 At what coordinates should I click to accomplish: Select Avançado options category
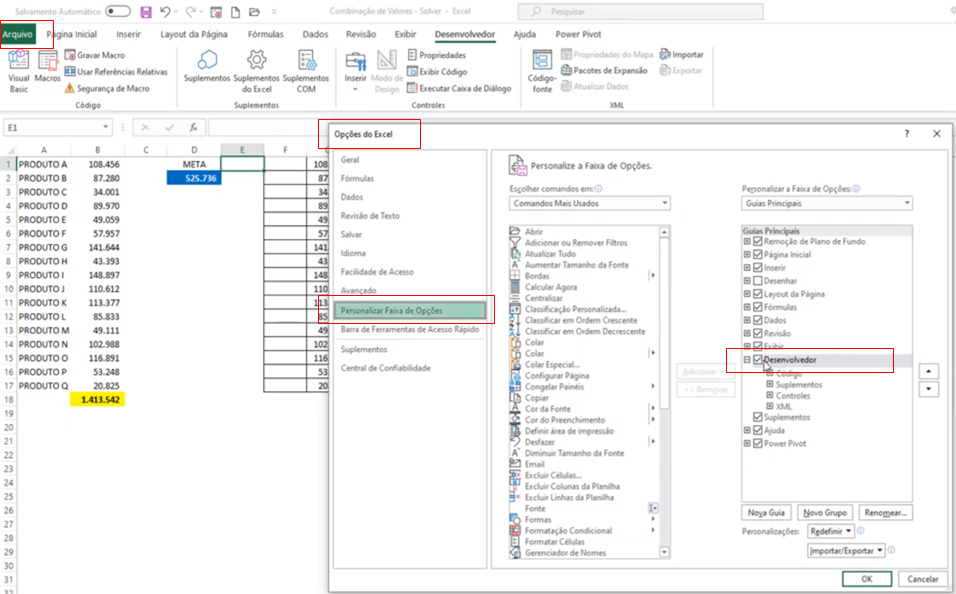[358, 290]
